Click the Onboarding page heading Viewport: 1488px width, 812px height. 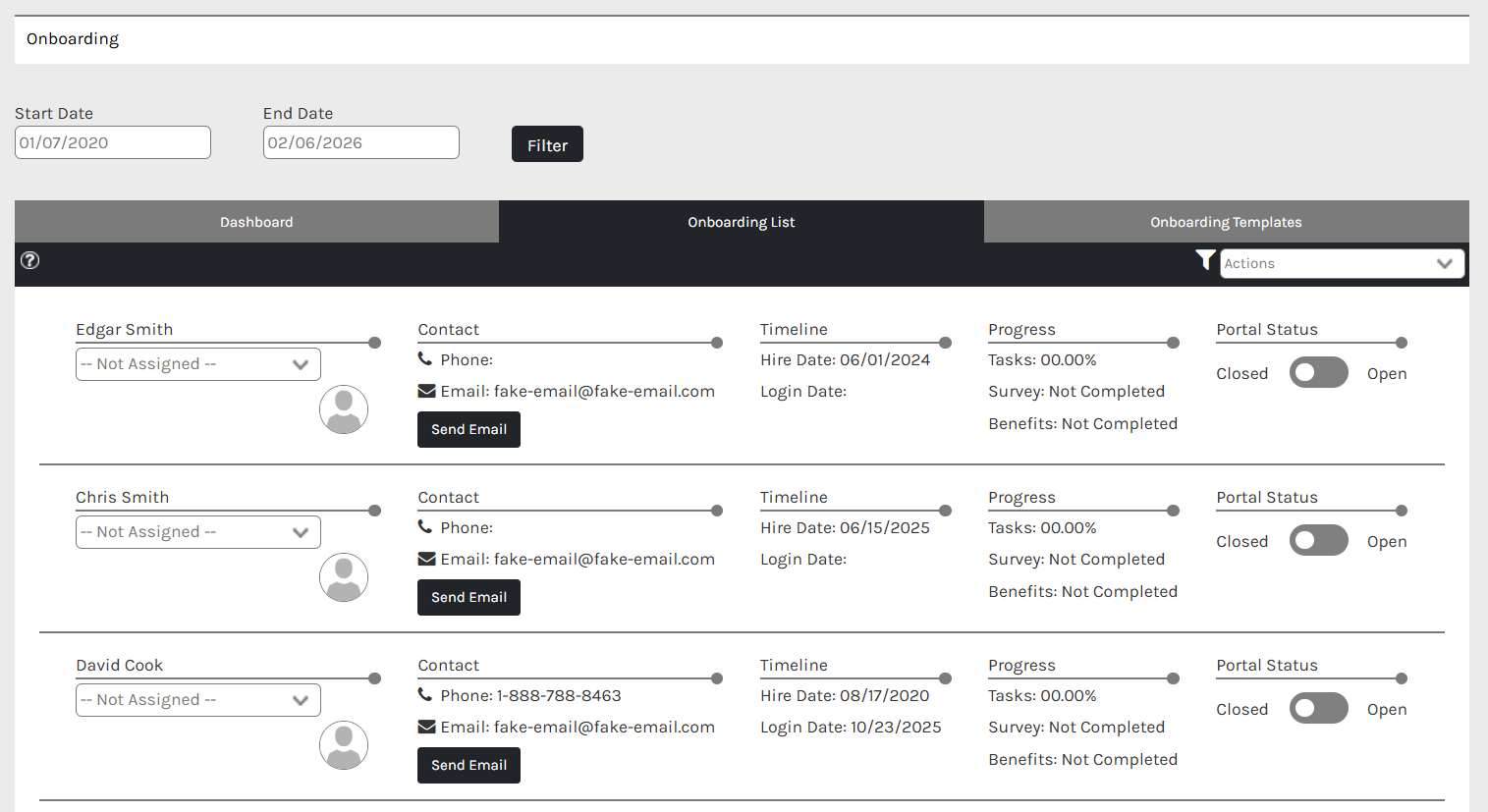73,38
